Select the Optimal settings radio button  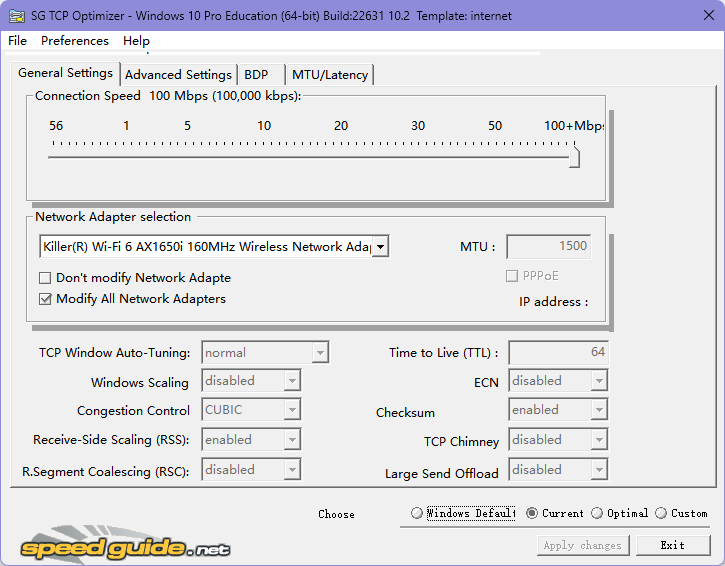[597, 513]
